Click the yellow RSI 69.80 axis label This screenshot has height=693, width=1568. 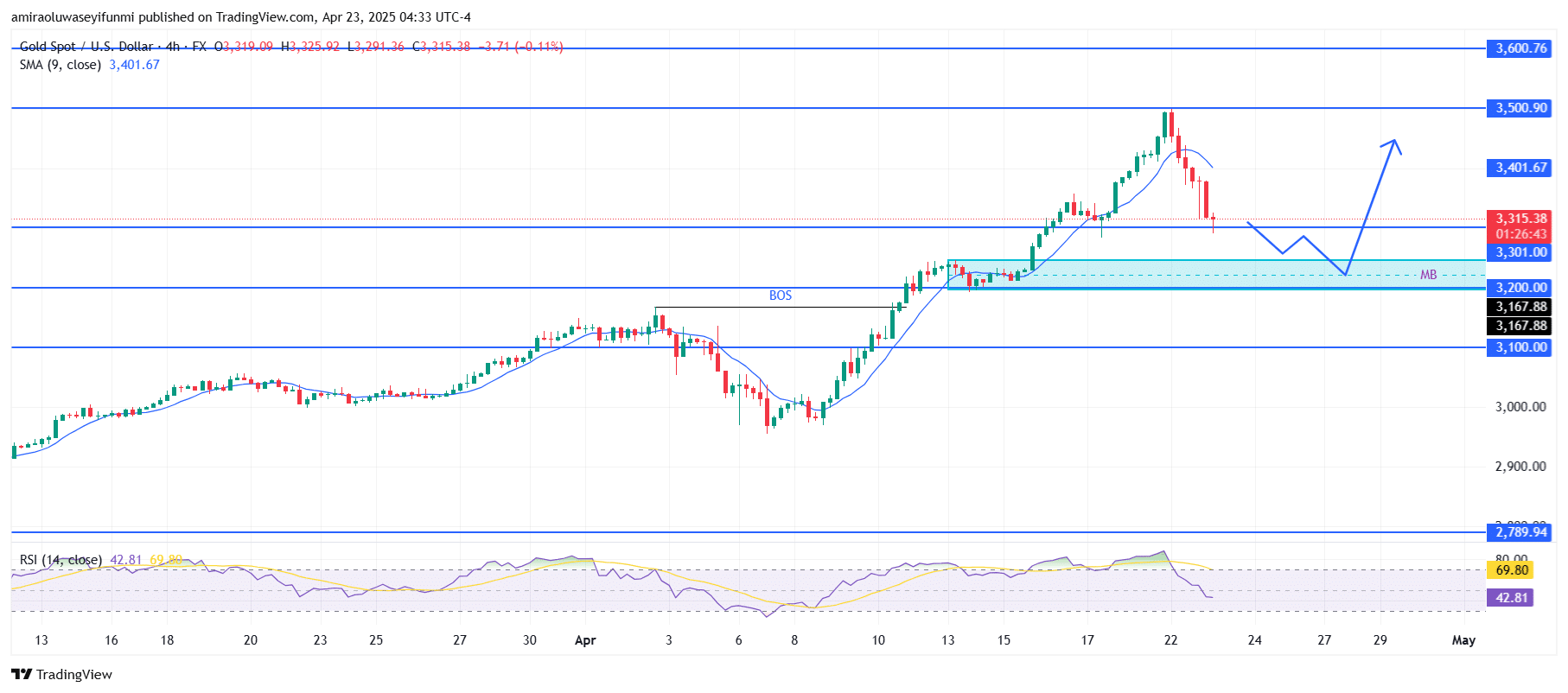tap(1511, 570)
